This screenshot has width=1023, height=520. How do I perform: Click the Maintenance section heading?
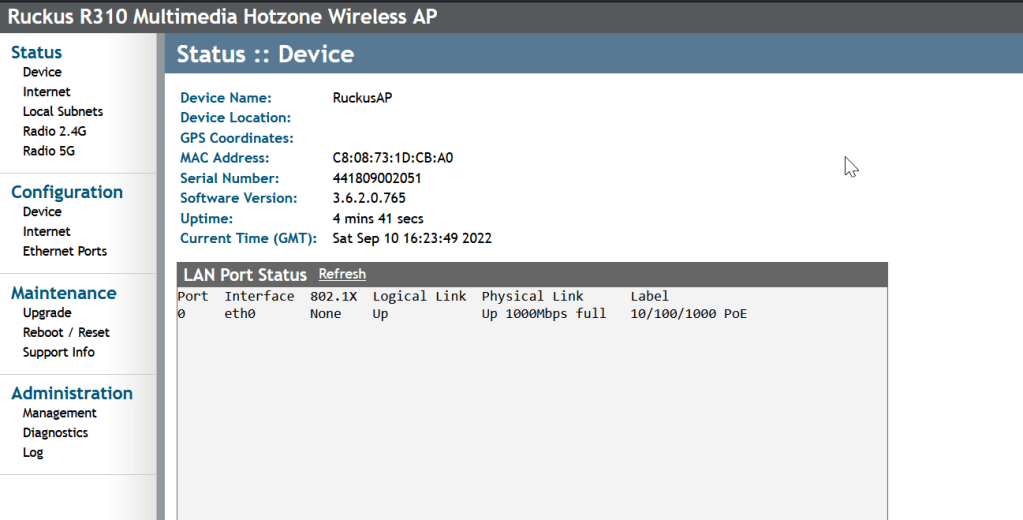63,293
